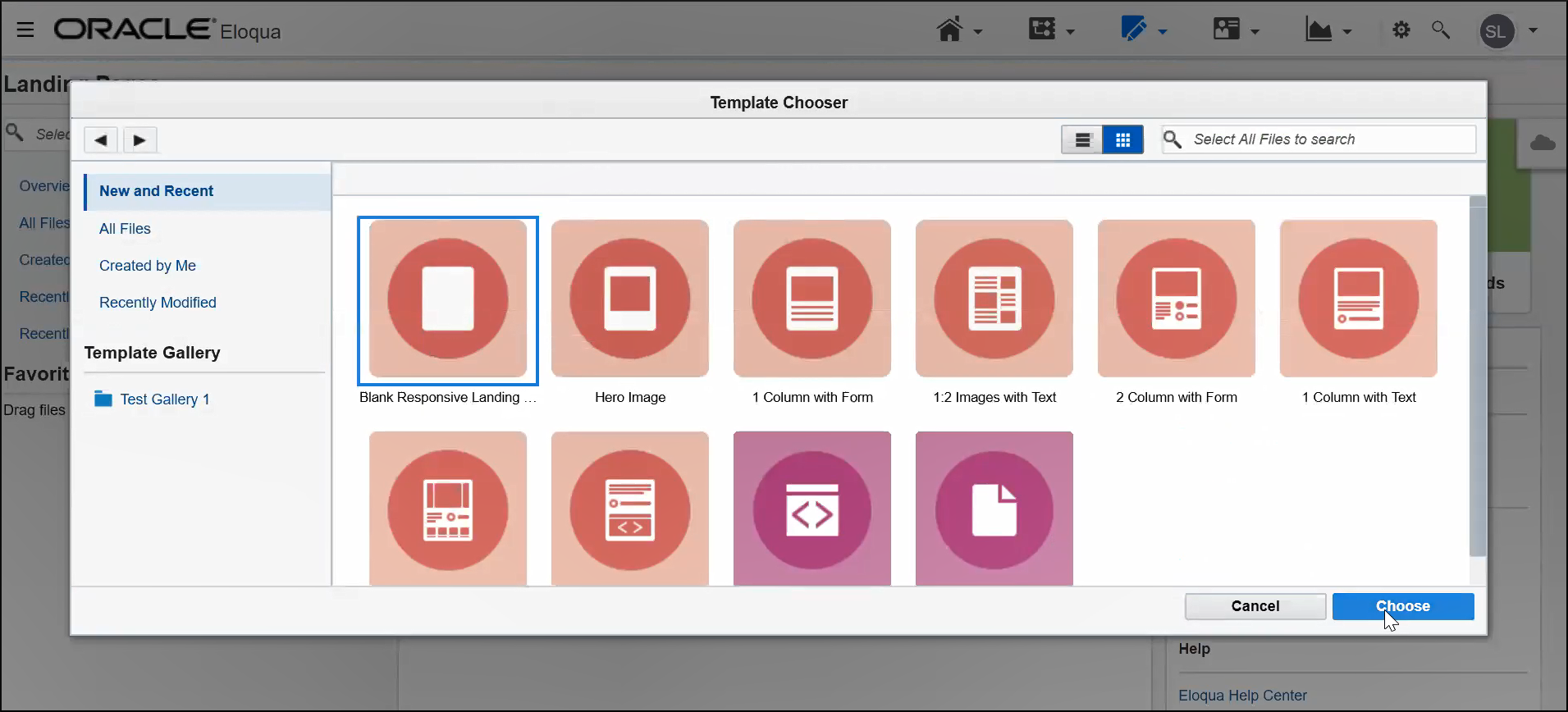
Task: Click the Choose button
Action: point(1403,606)
